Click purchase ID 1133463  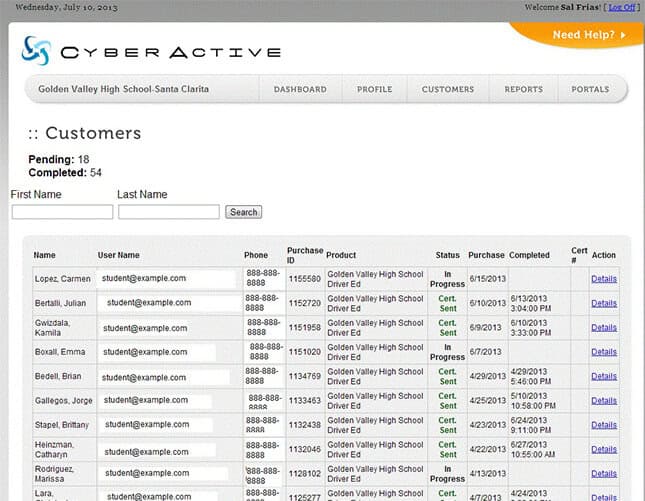coord(304,400)
